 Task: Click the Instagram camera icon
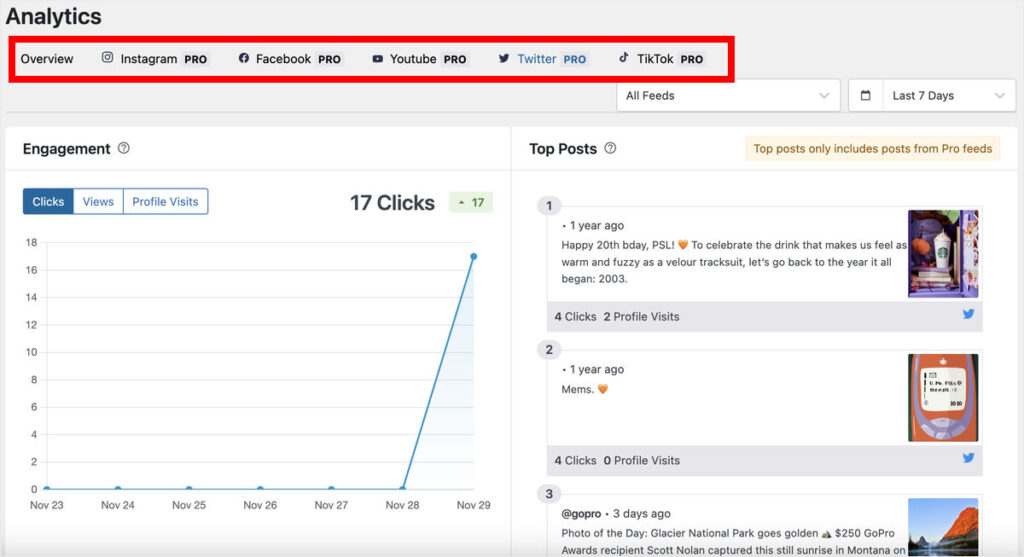click(107, 57)
